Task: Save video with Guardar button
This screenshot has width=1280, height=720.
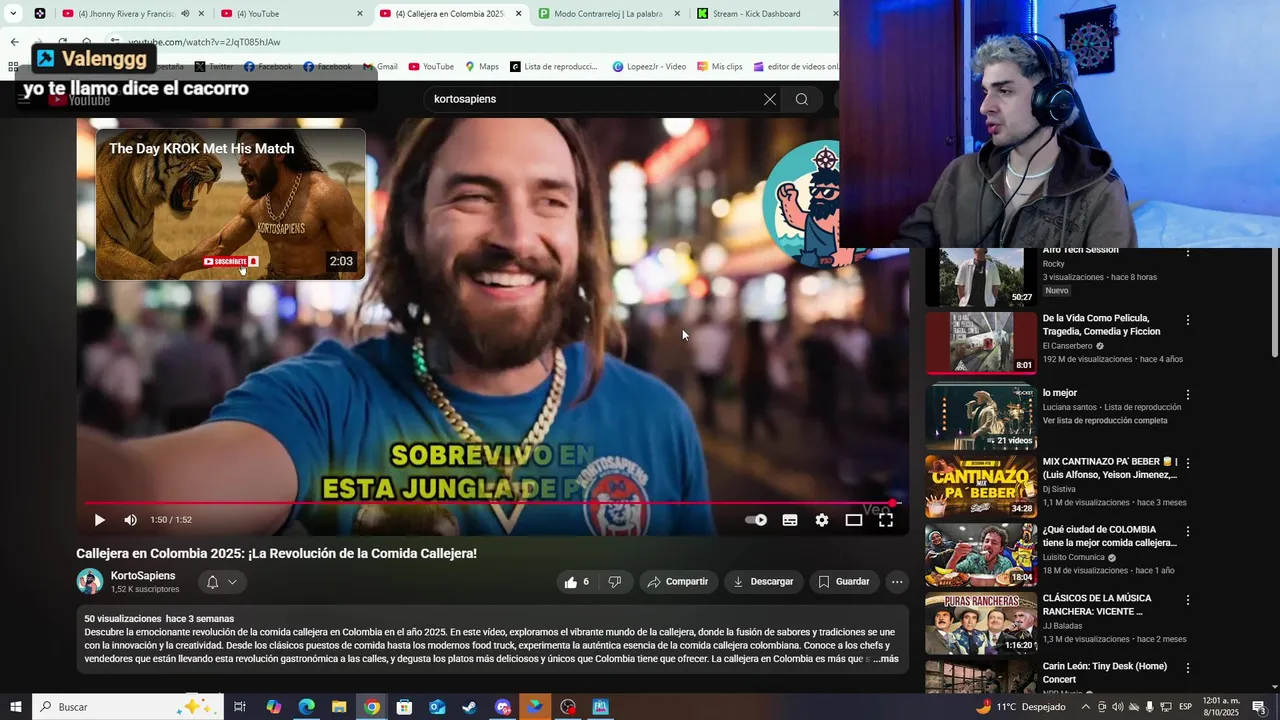Action: click(x=844, y=582)
